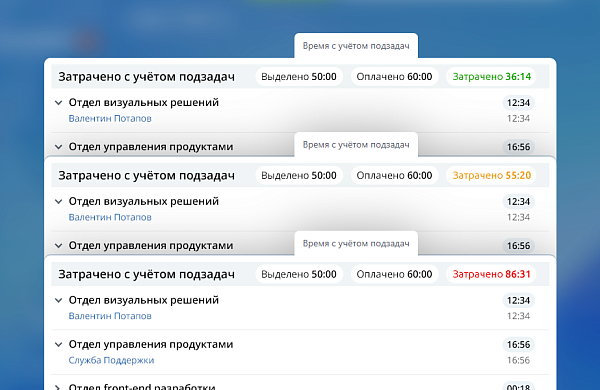Open Служба Поддержки link
This screenshot has height=390, width=600.
click(111, 361)
